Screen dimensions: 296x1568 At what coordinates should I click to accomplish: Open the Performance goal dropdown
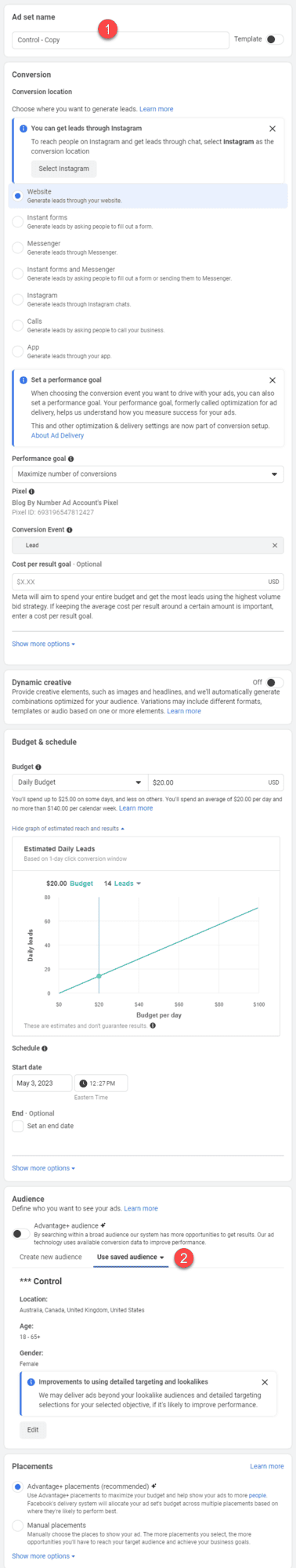148,474
